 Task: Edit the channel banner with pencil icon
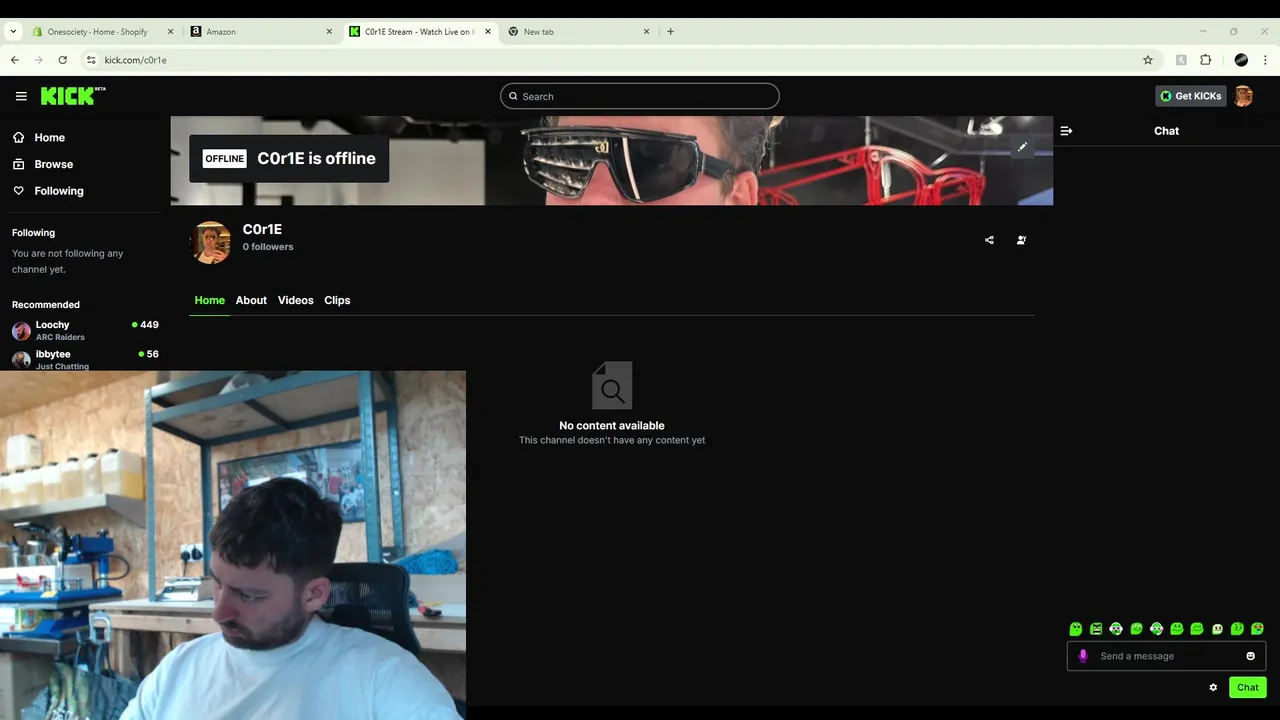(x=1022, y=147)
